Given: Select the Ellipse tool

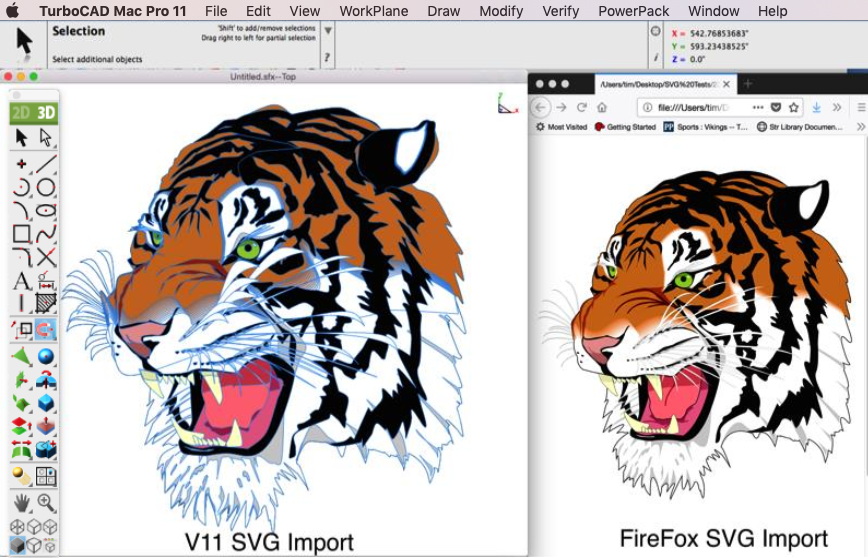Looking at the screenshot, I should [45, 211].
